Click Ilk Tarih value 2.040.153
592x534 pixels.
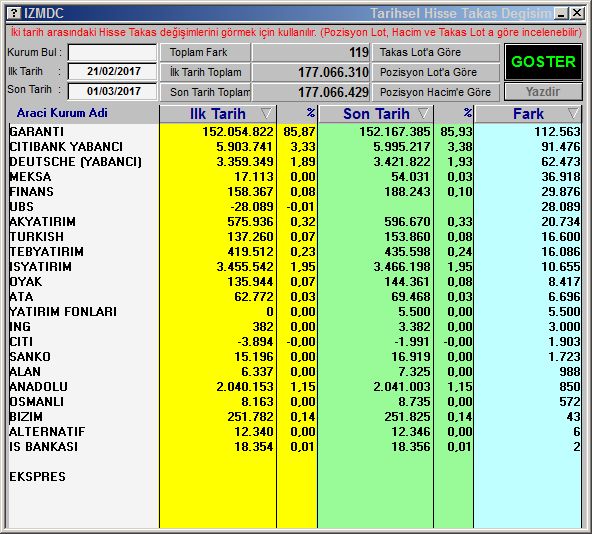coord(245,386)
